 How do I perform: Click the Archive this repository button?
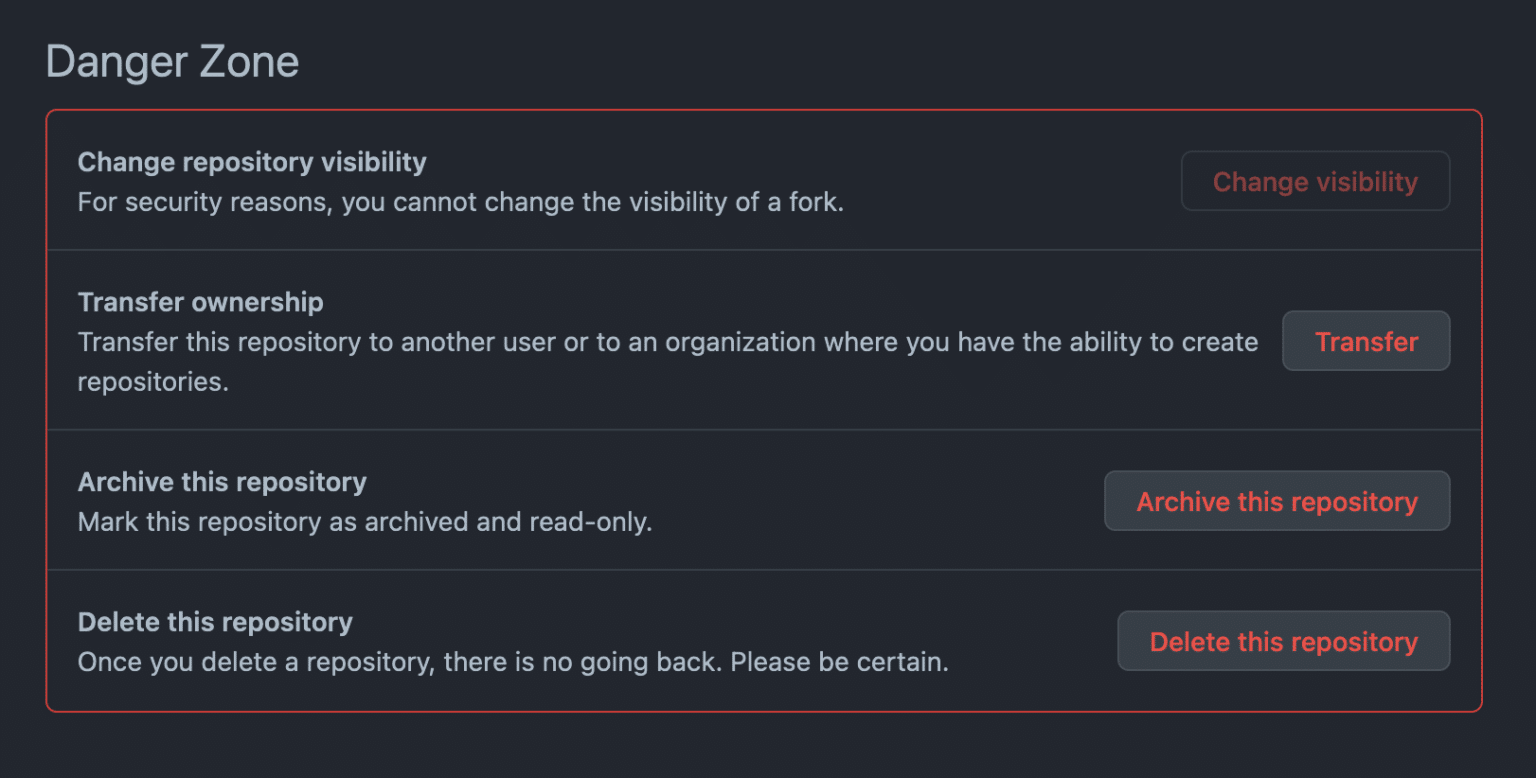click(1277, 502)
